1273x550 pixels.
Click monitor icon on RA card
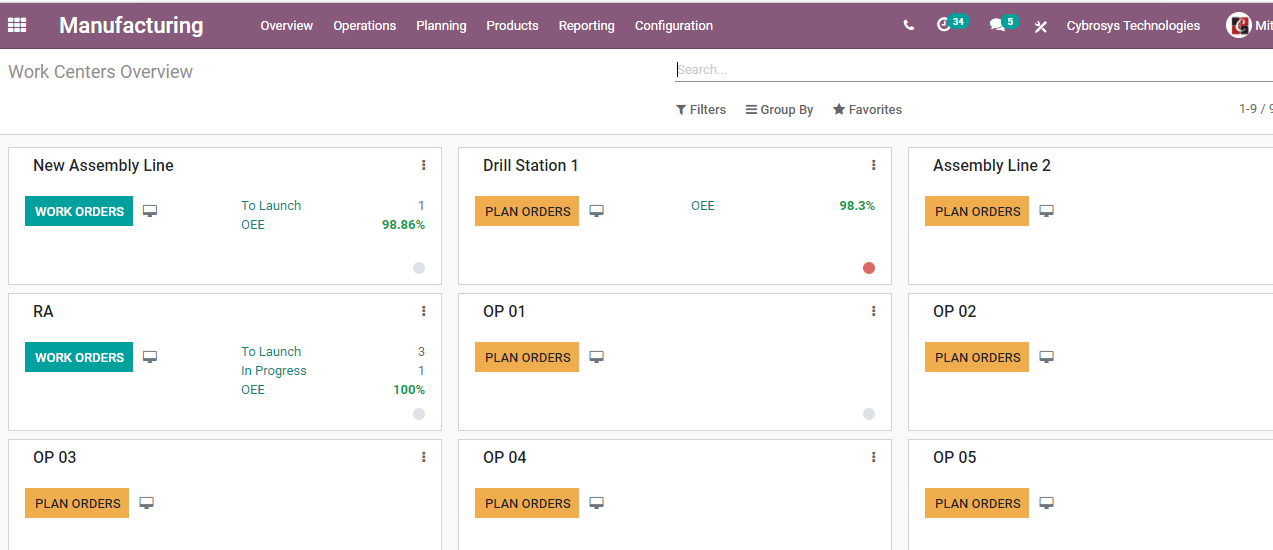pos(150,357)
